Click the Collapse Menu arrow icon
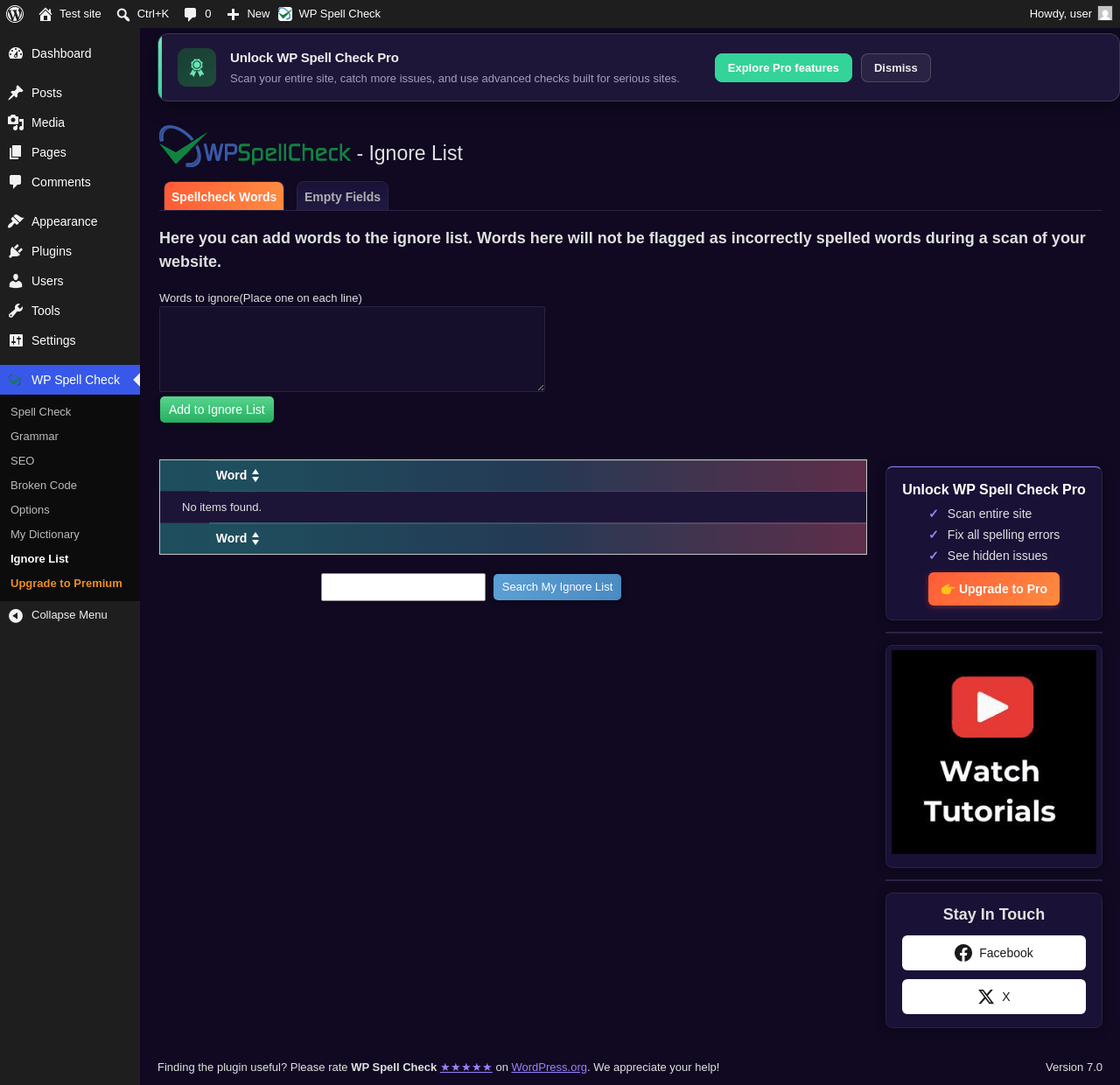The width and height of the screenshot is (1120, 1085). pyautogui.click(x=16, y=615)
